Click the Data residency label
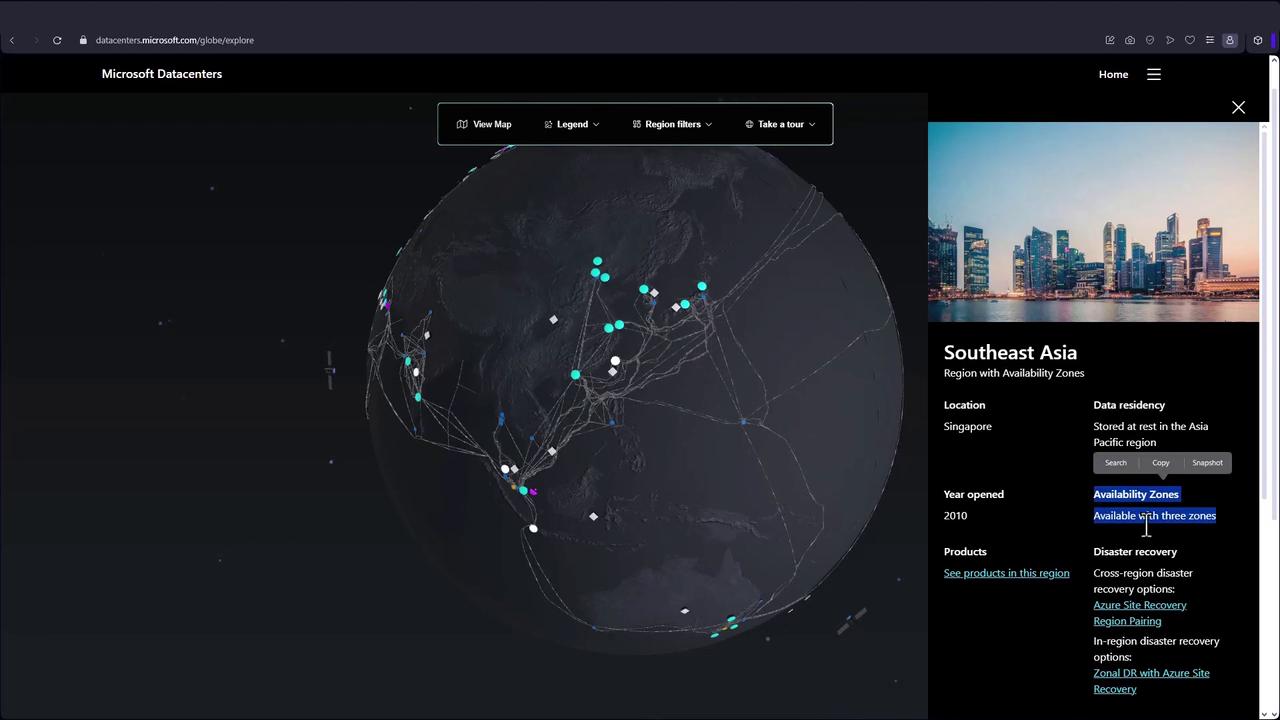This screenshot has height=720, width=1280. (1129, 405)
